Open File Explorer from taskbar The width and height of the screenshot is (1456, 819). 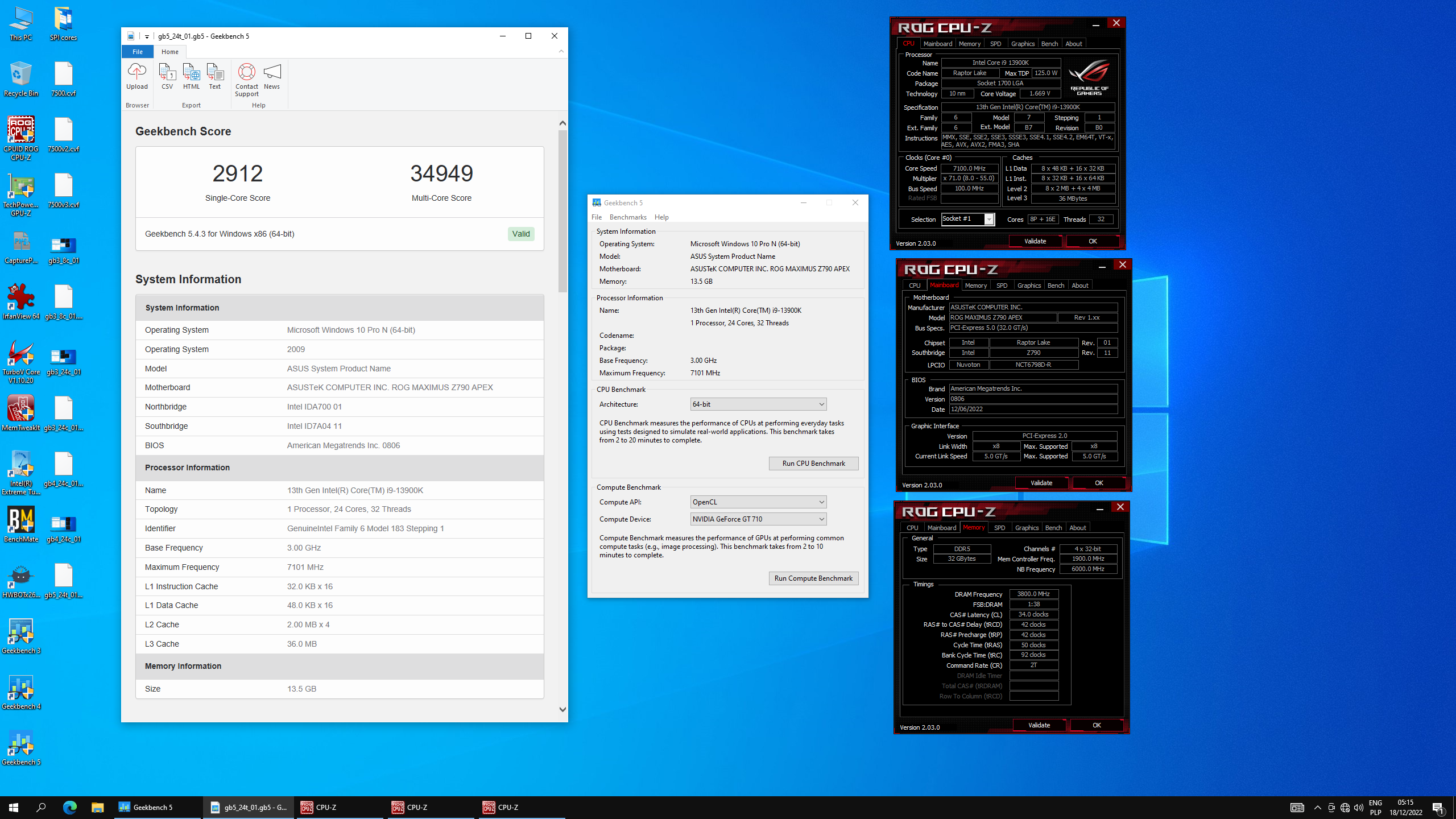[x=97, y=807]
